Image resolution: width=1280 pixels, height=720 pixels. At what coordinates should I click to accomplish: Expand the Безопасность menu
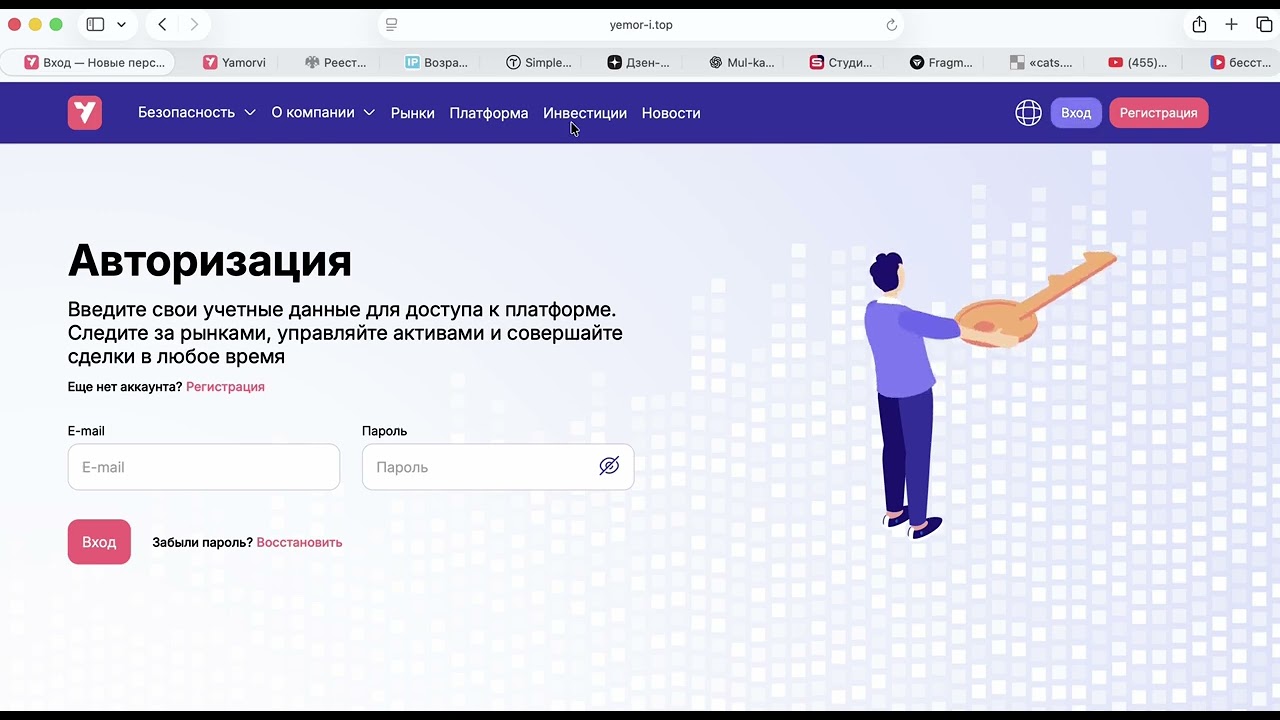197,113
